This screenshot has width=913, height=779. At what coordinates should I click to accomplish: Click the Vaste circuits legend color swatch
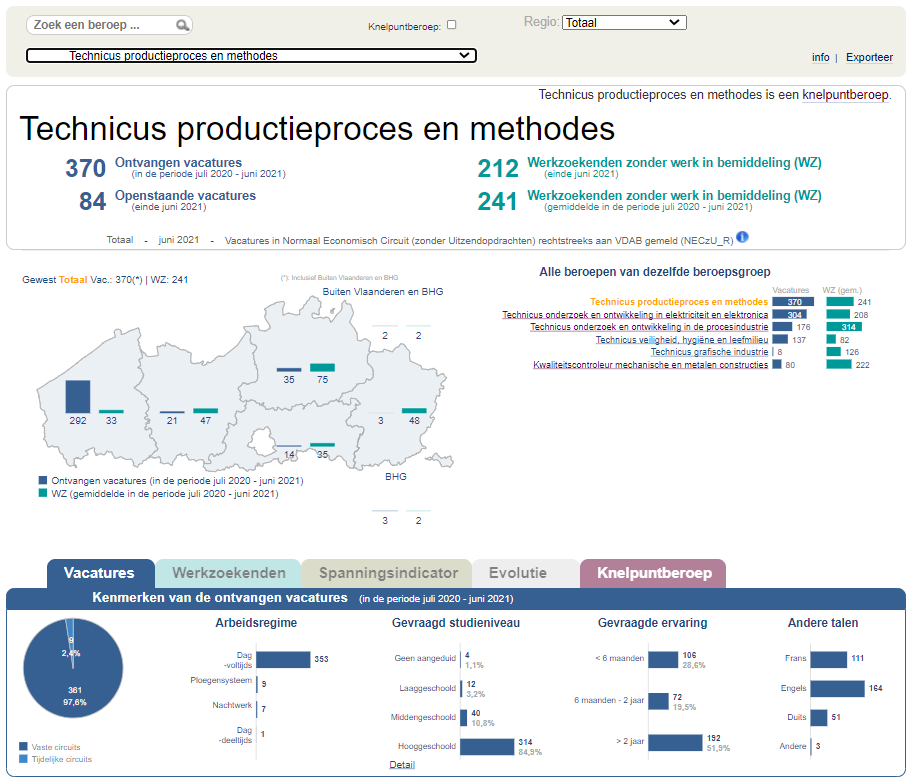coord(24,746)
